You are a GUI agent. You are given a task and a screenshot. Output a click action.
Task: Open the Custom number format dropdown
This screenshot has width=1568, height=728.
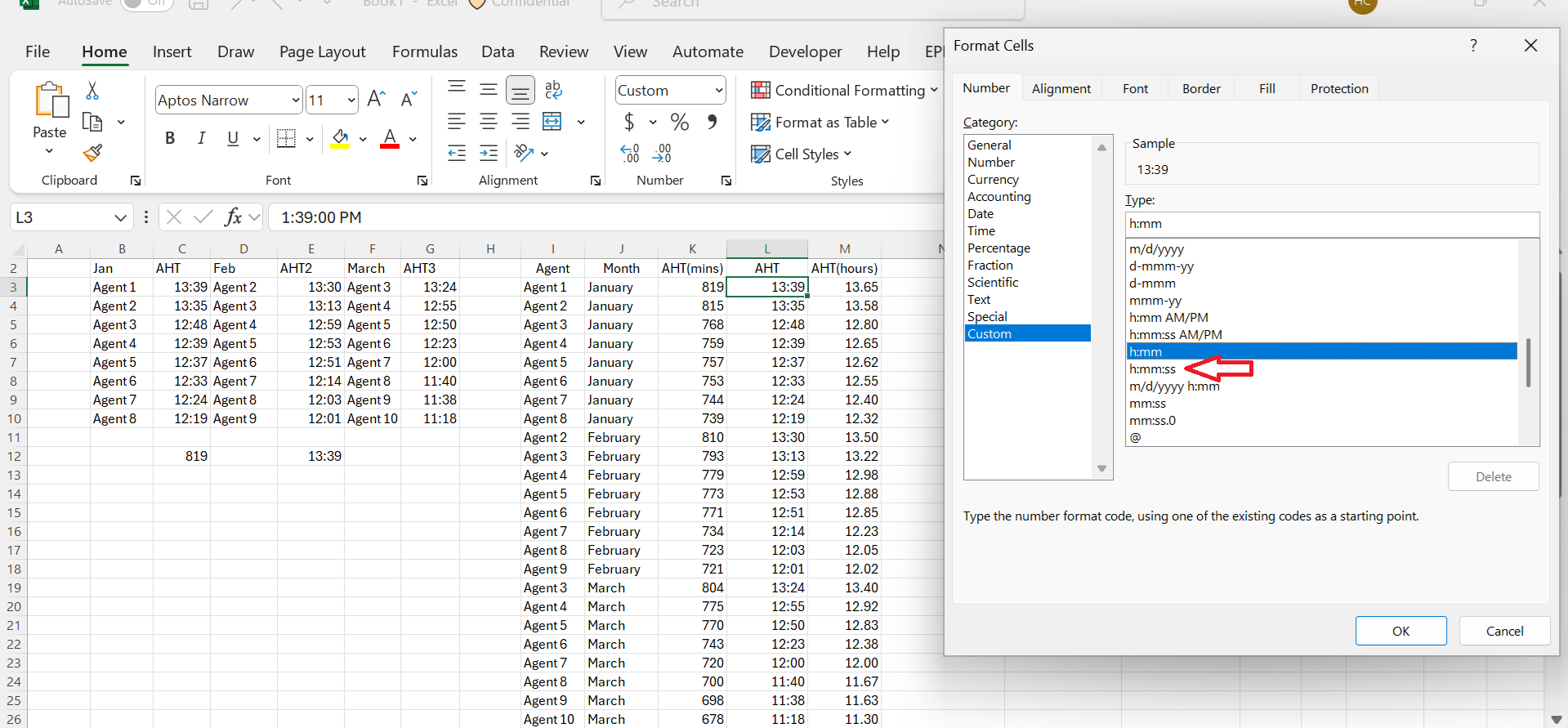pos(718,91)
